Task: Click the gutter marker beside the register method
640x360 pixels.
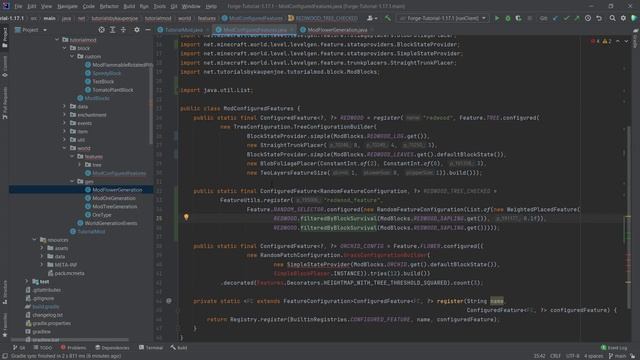Action: pyautogui.click(x=169, y=301)
